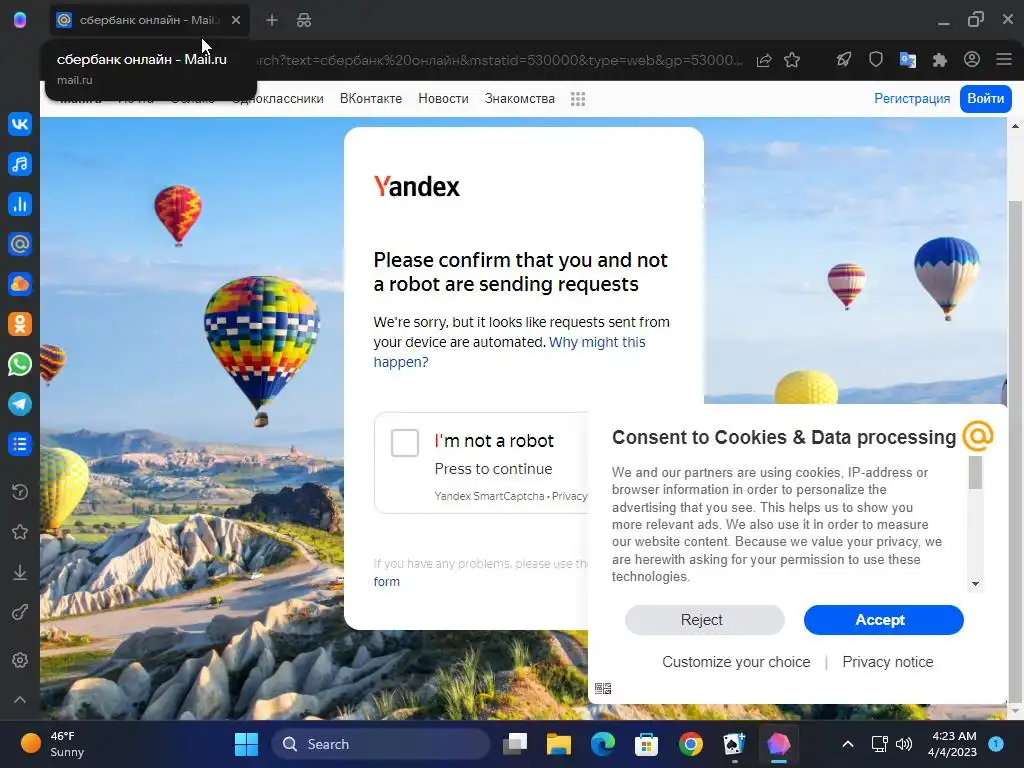Open Одноклассники in the Mail.ru nav
1024x768 pixels.
coord(278,99)
